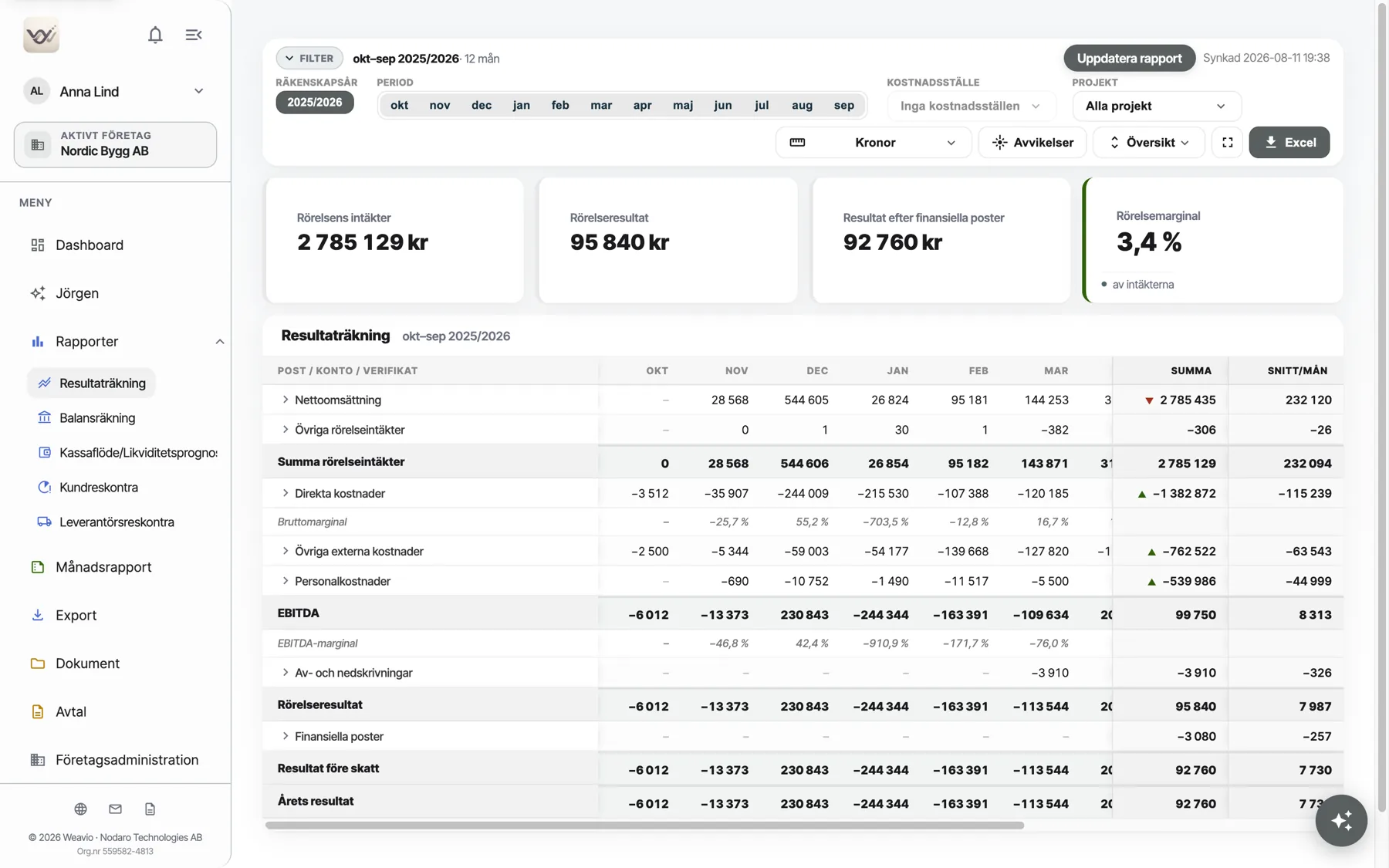Open Avtal section
The width and height of the screenshot is (1389, 868).
click(x=71, y=711)
